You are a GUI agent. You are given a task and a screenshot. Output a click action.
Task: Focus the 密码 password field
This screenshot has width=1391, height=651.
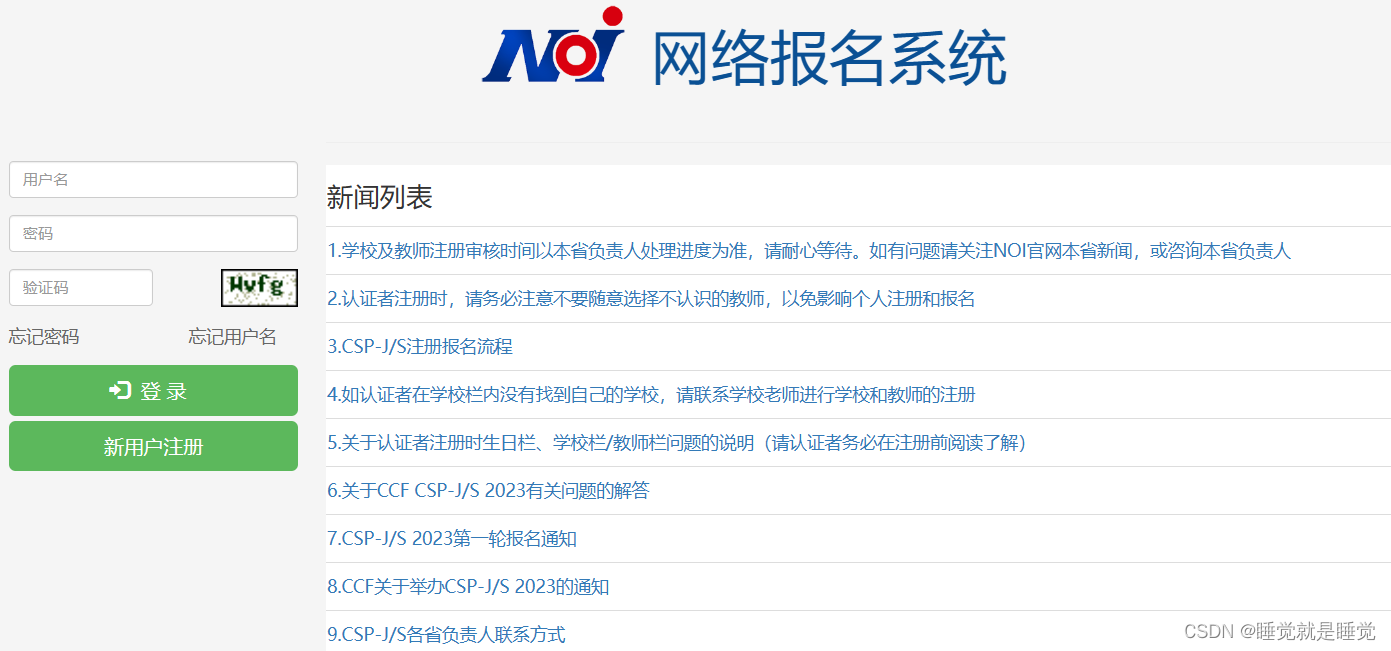(153, 234)
